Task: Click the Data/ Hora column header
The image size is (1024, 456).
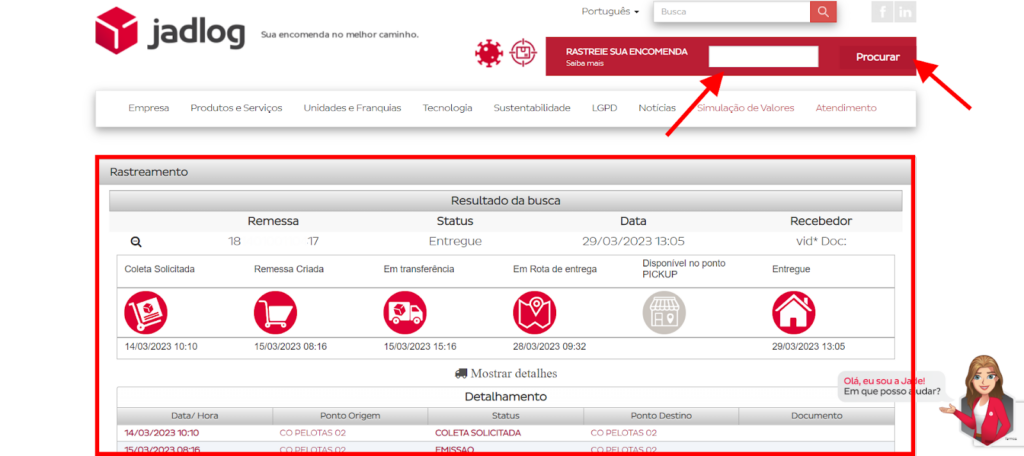Action: (x=195, y=415)
